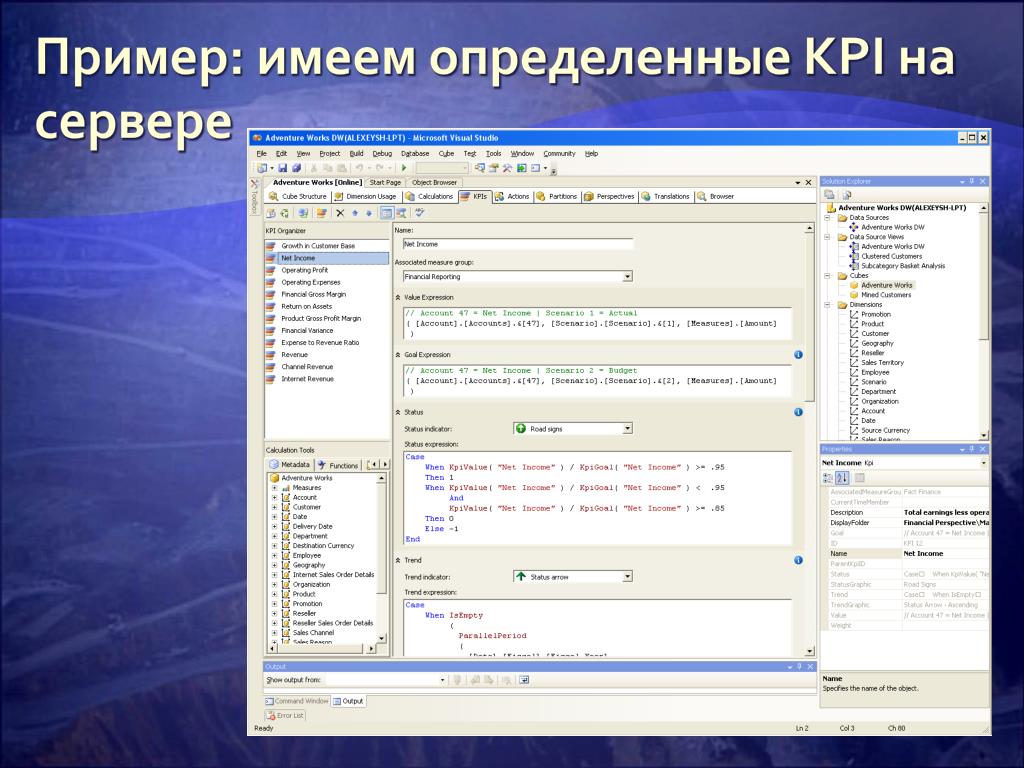1024x768 pixels.
Task: Click the info icon next to Trend section
Action: point(798,560)
